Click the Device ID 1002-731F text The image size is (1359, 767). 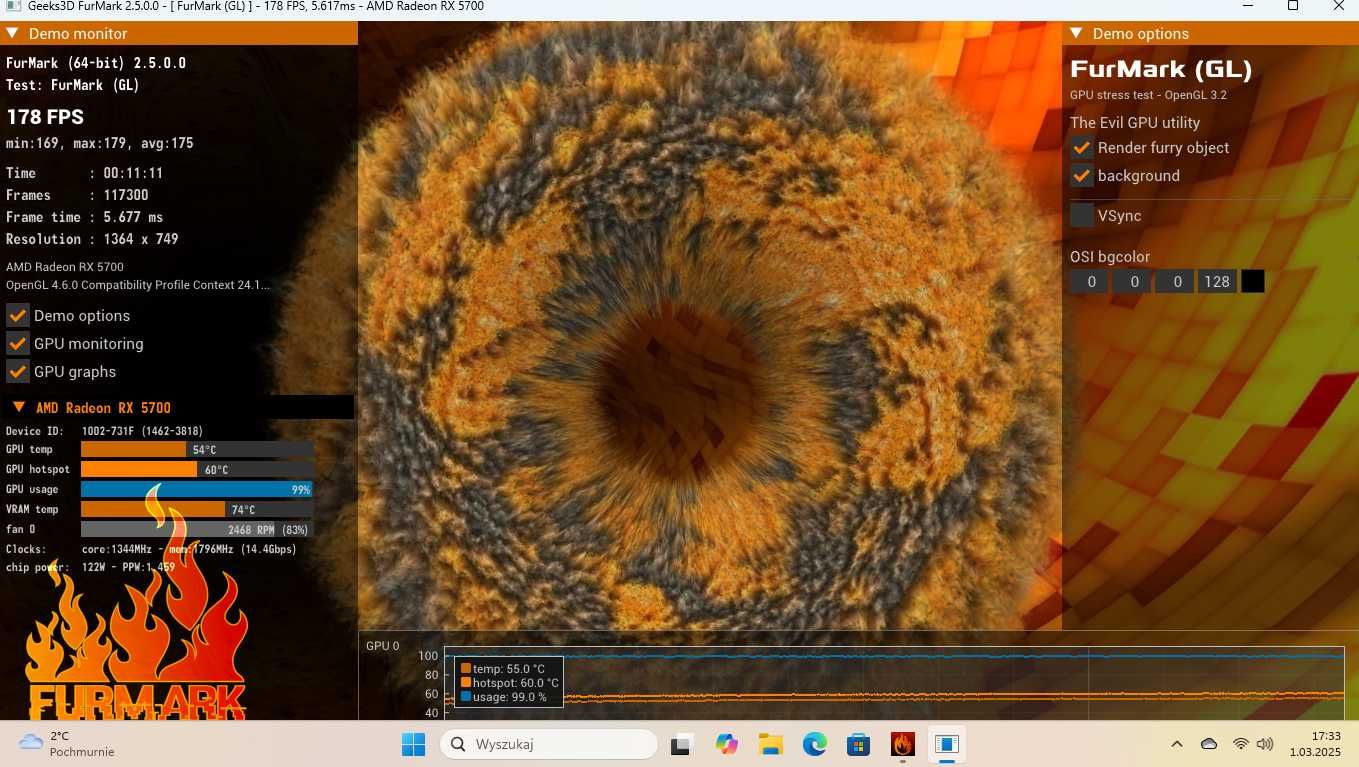pyautogui.click(x=142, y=431)
